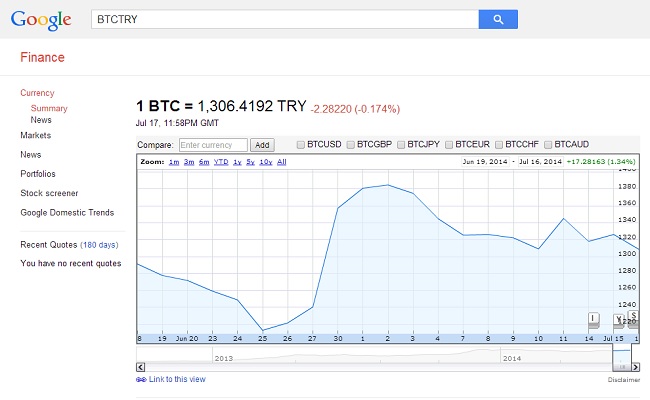
Task: Click the 'I' news flag on the chart
Action: pyautogui.click(x=593, y=318)
